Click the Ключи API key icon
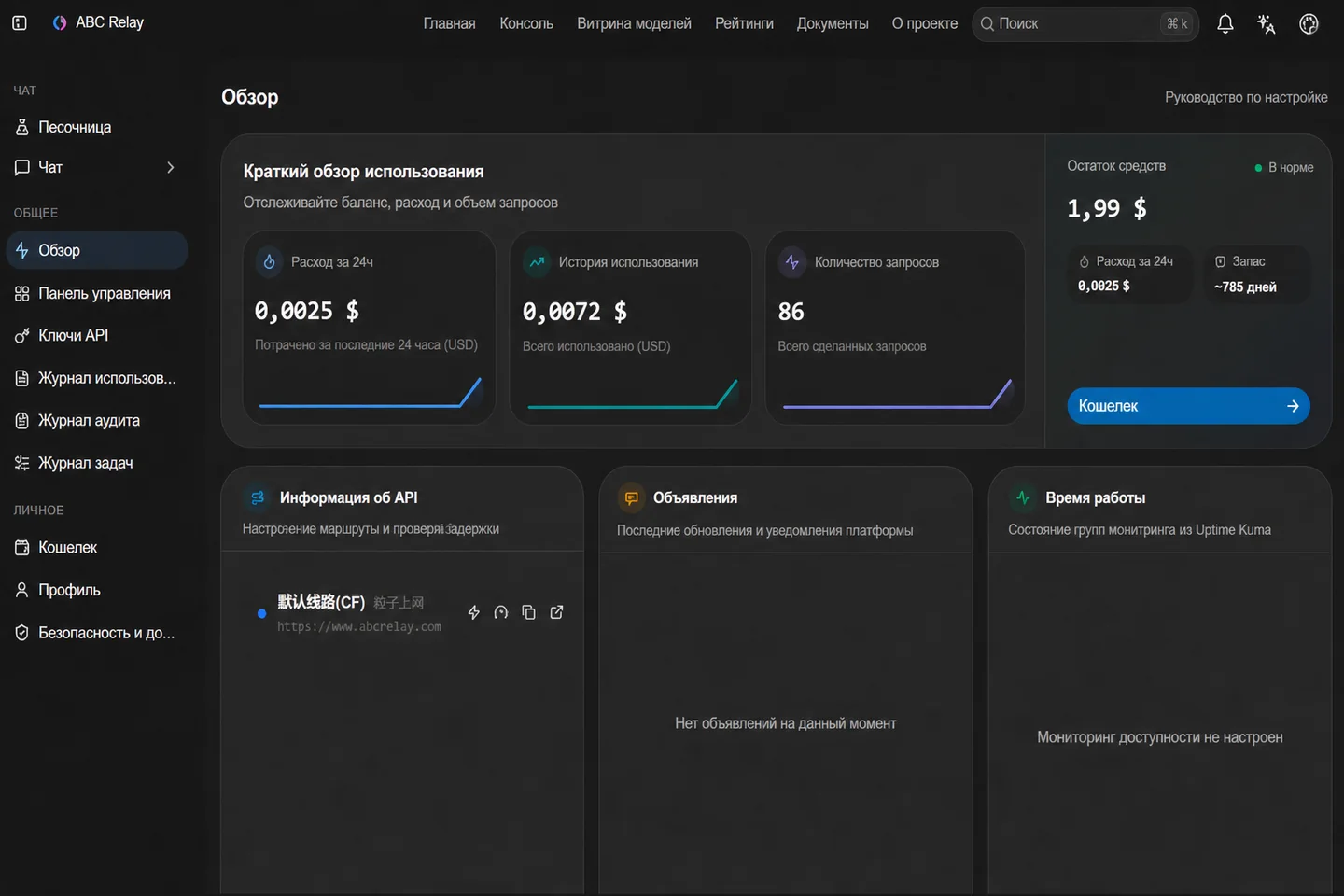The image size is (1344, 896). point(22,336)
